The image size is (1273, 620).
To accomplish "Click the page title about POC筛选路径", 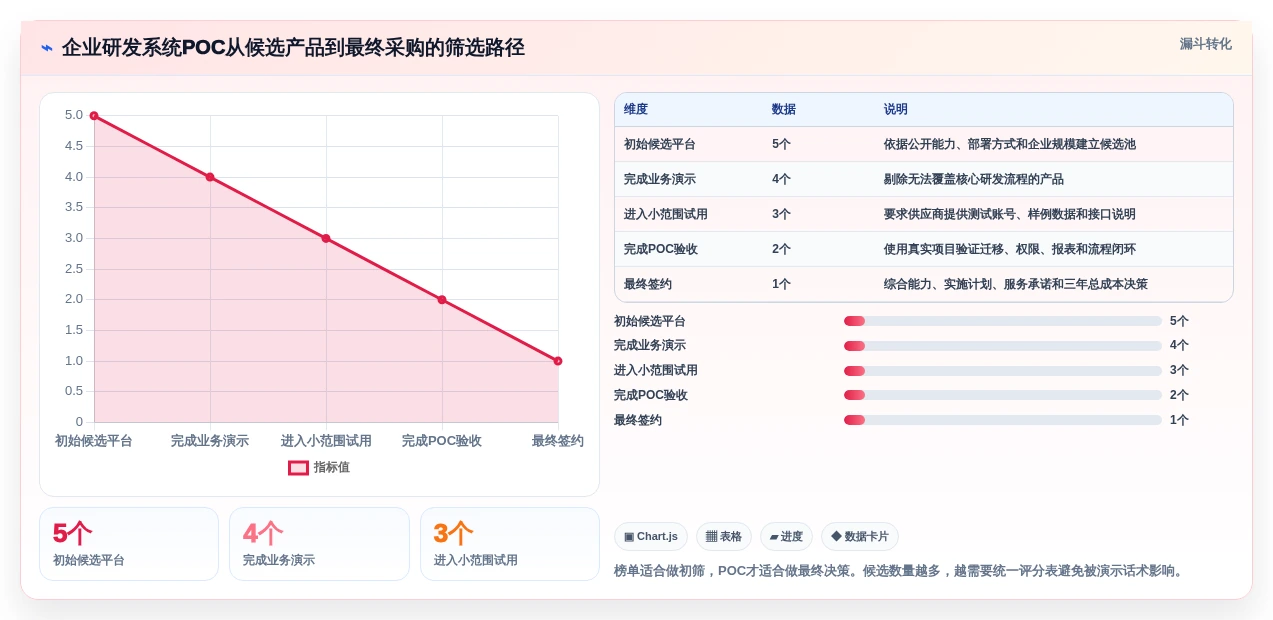I will click(293, 47).
